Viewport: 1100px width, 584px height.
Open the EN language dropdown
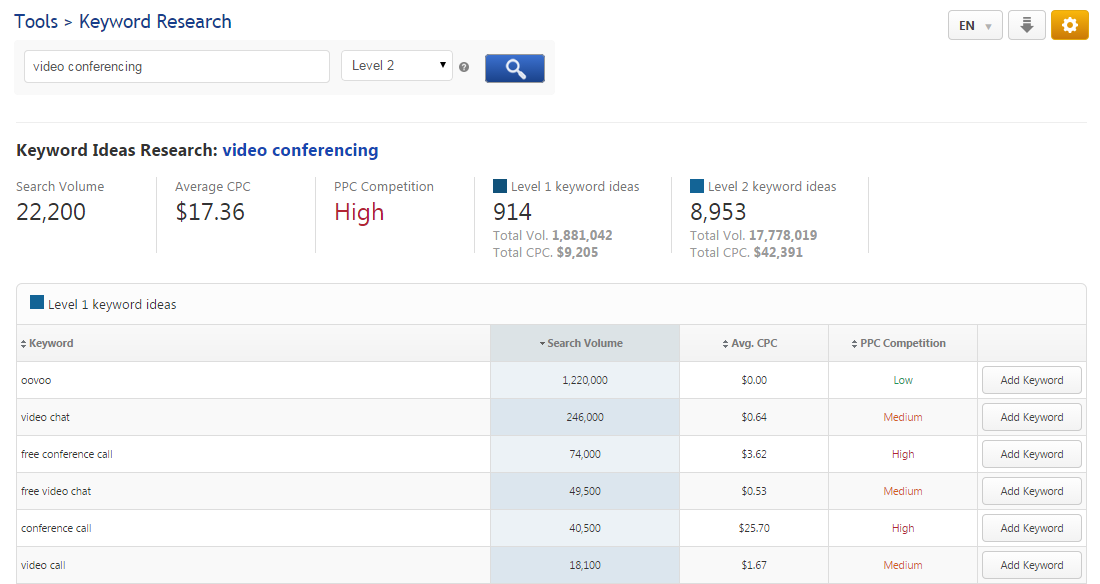pos(974,26)
